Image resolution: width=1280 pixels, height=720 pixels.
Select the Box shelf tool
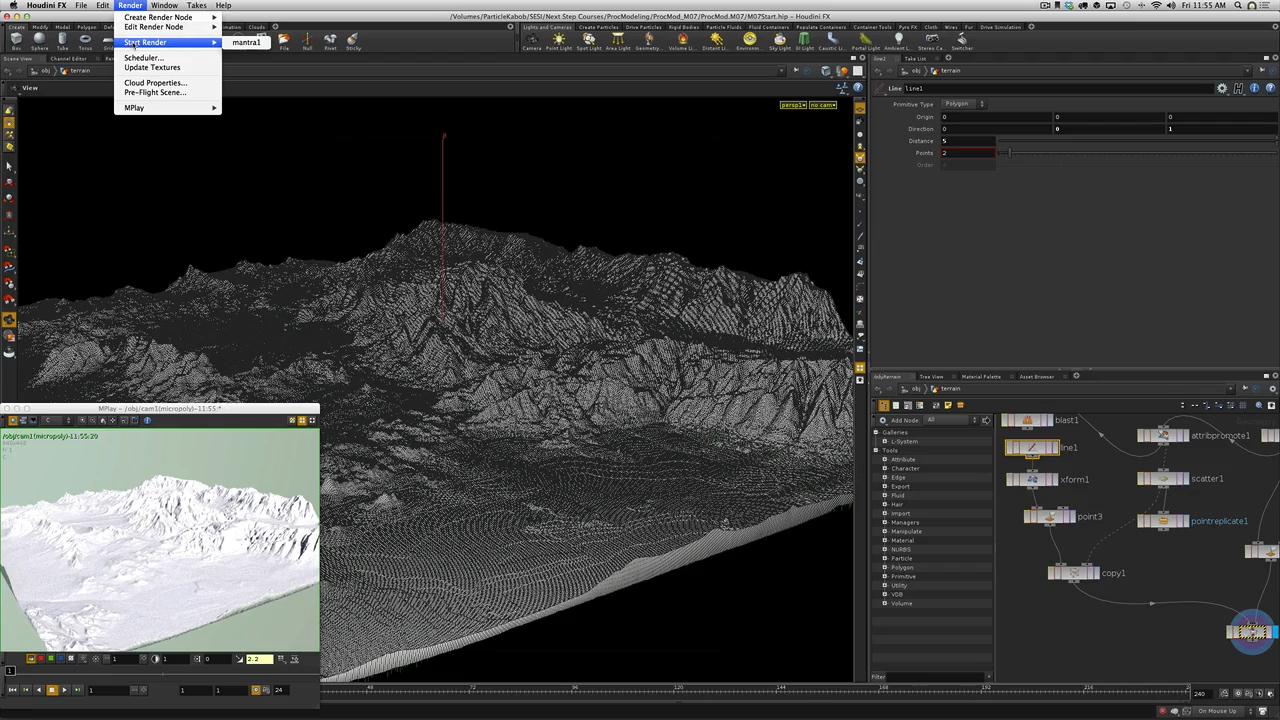coord(17,41)
